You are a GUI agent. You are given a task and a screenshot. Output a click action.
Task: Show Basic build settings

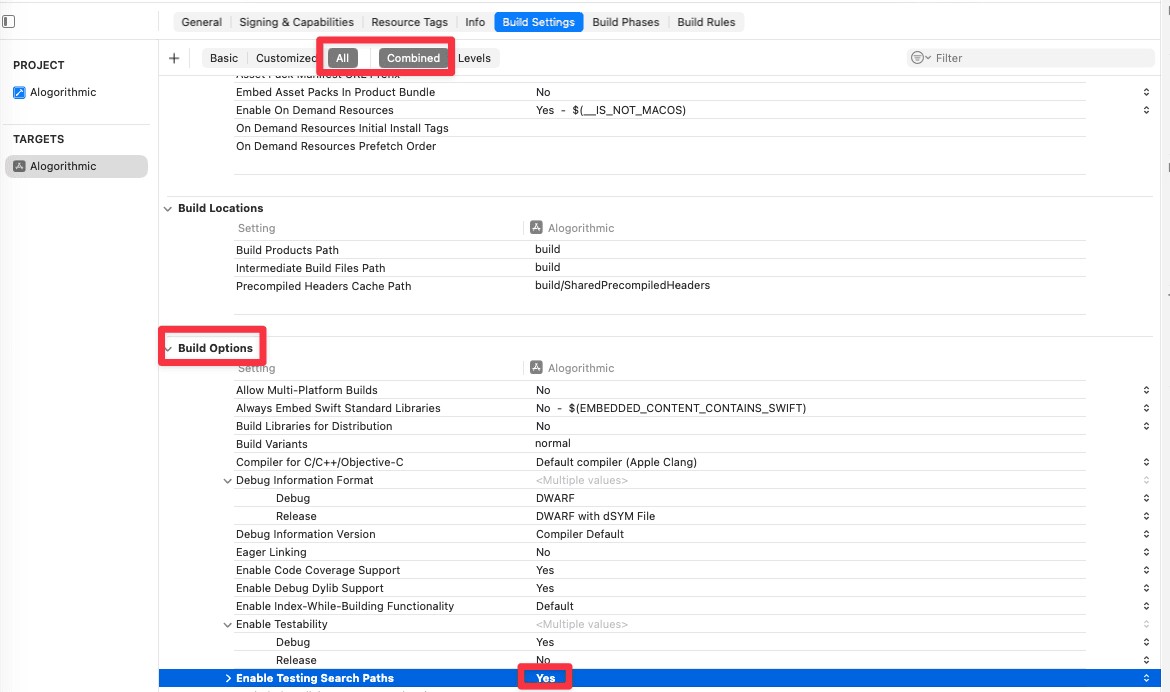[224, 58]
